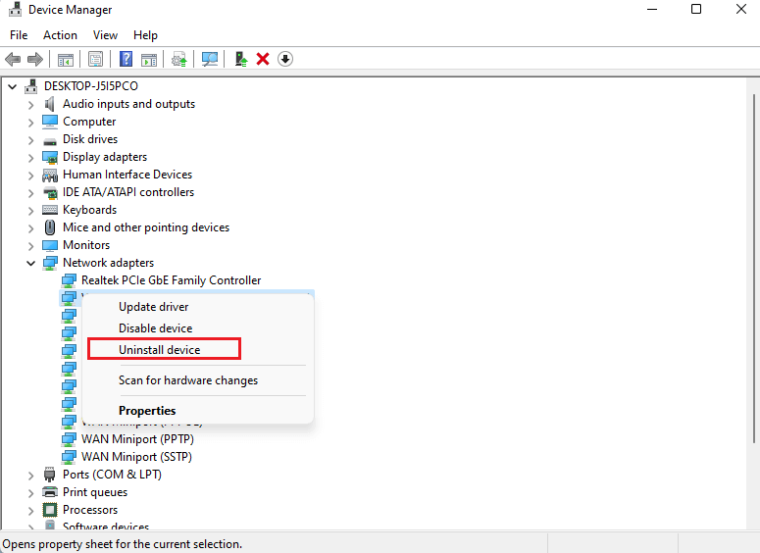Screen dimensions: 760x553
Task: Click the Disk drives icon
Action: pyautogui.click(x=50, y=141)
